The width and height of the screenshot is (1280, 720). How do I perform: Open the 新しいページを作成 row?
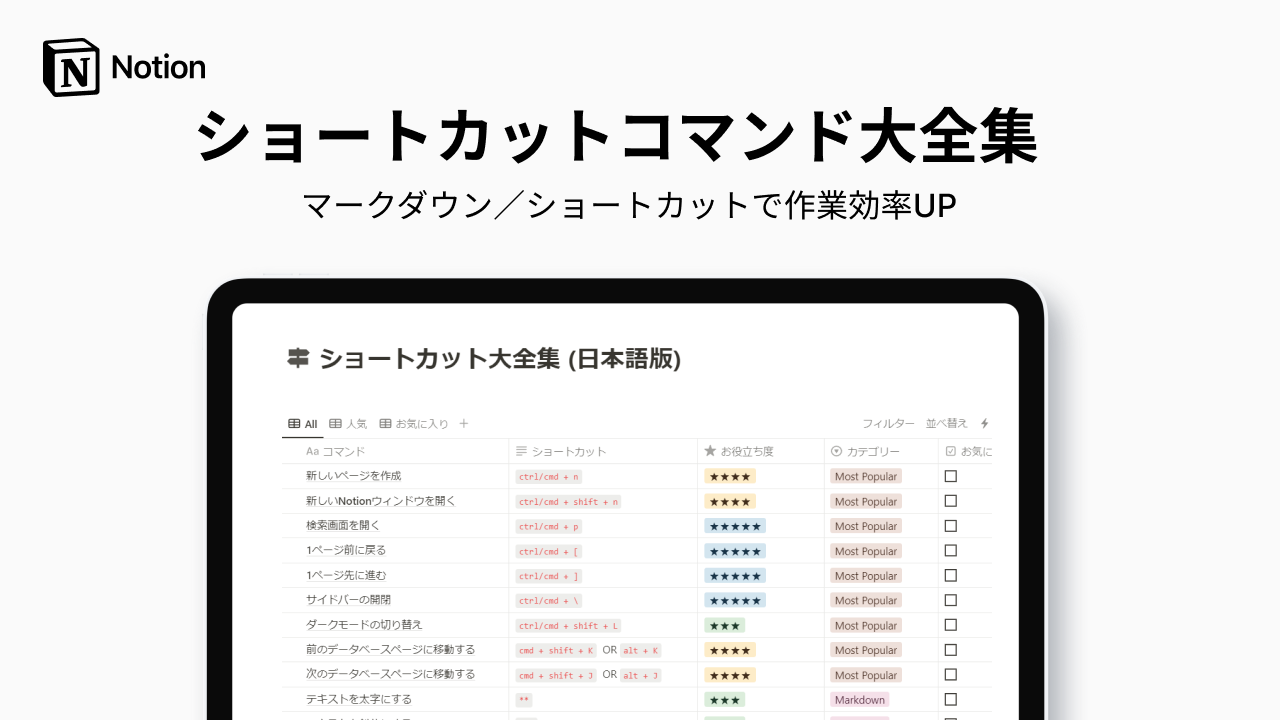(x=353, y=476)
